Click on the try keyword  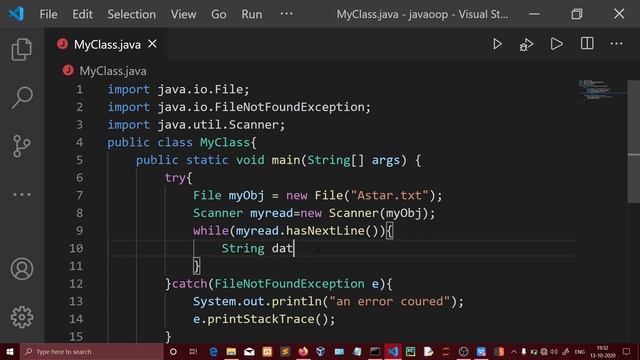175,178
